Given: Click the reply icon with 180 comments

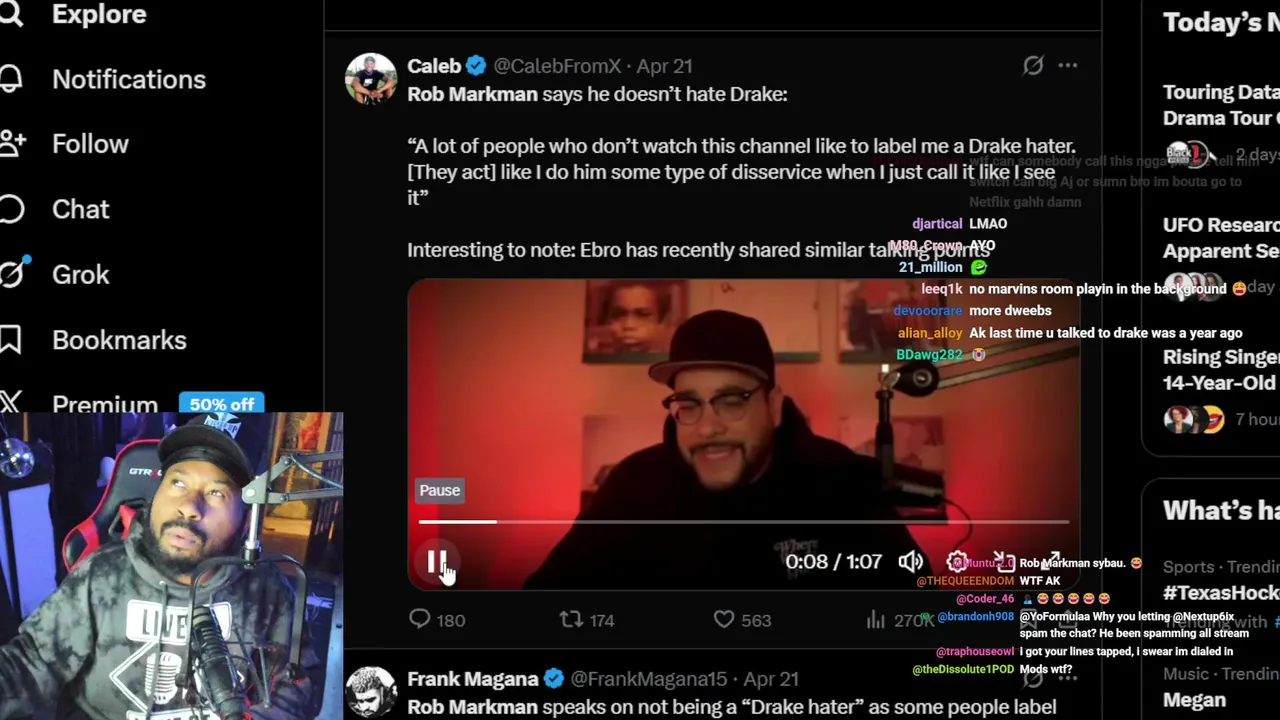Looking at the screenshot, I should (x=420, y=620).
